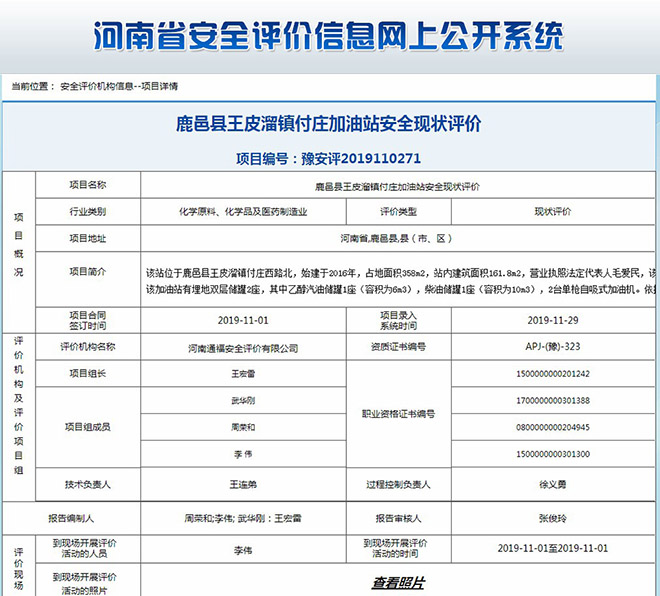Select certificate number 080000000204945
This screenshot has height=596, width=660.
tap(553, 428)
